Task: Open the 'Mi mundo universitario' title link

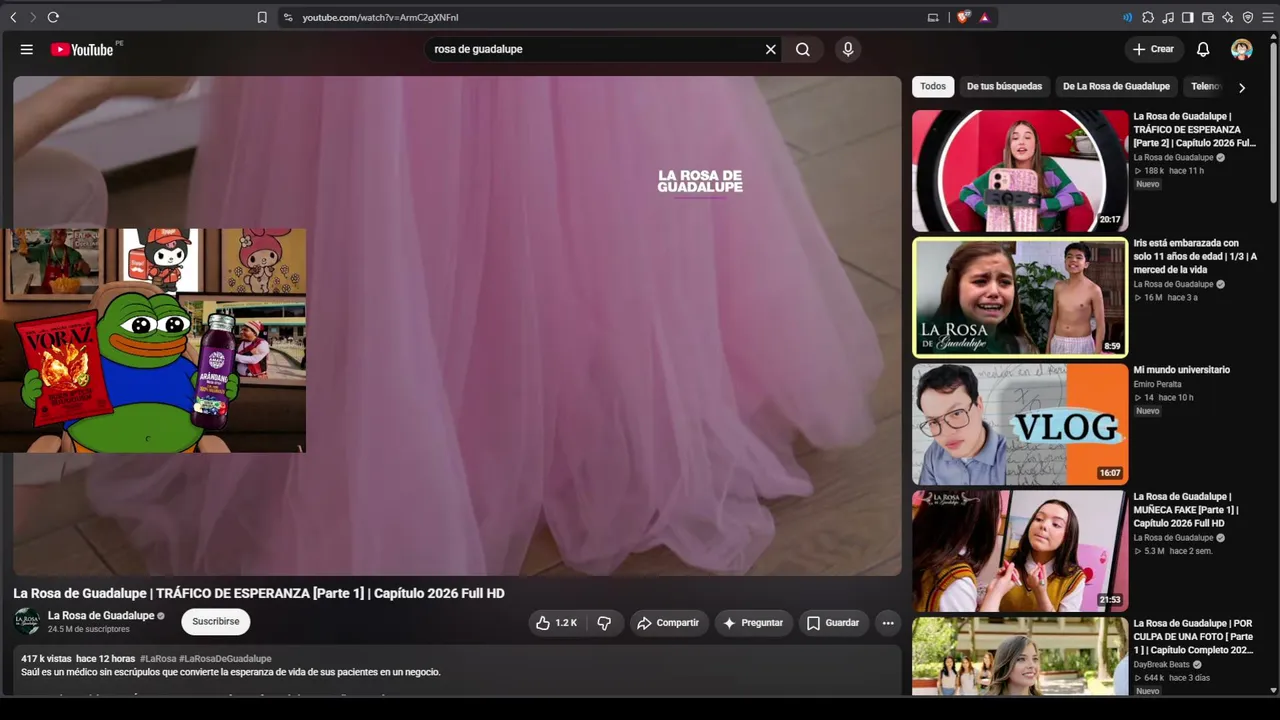Action: (1182, 370)
